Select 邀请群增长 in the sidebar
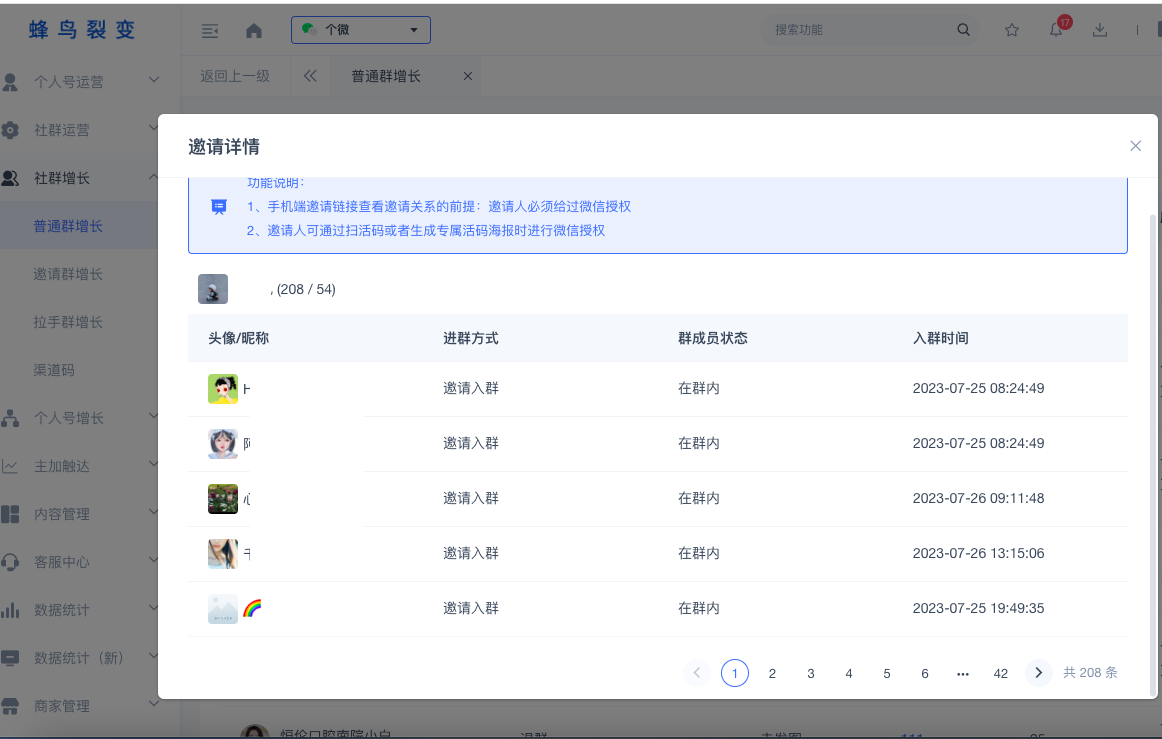This screenshot has width=1162, height=739. [68, 274]
